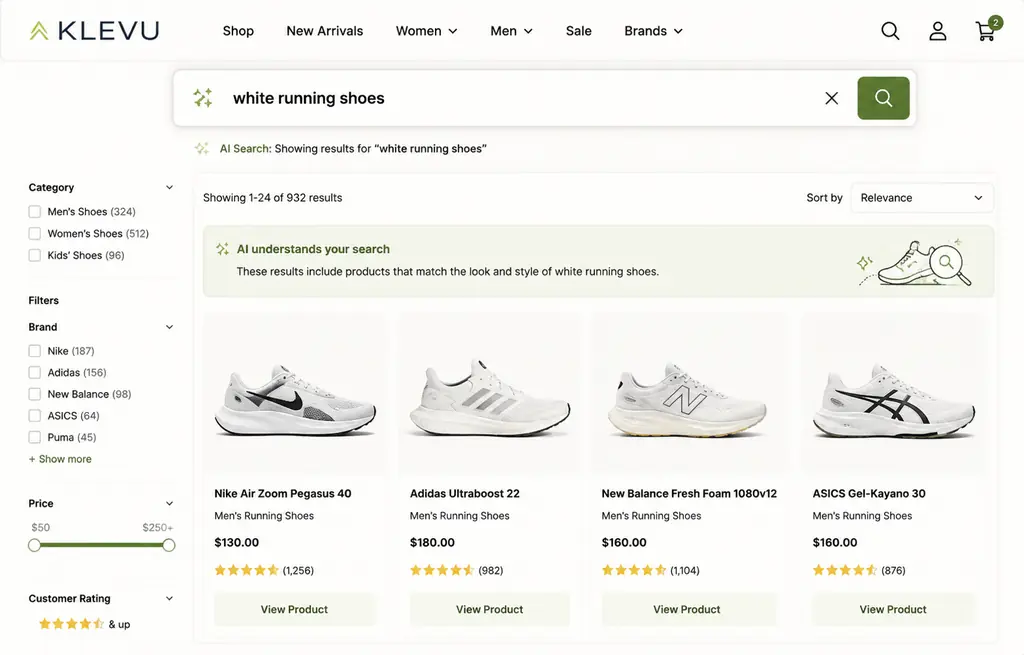Check the ASICS brand filter
The image size is (1024, 655).
35,415
